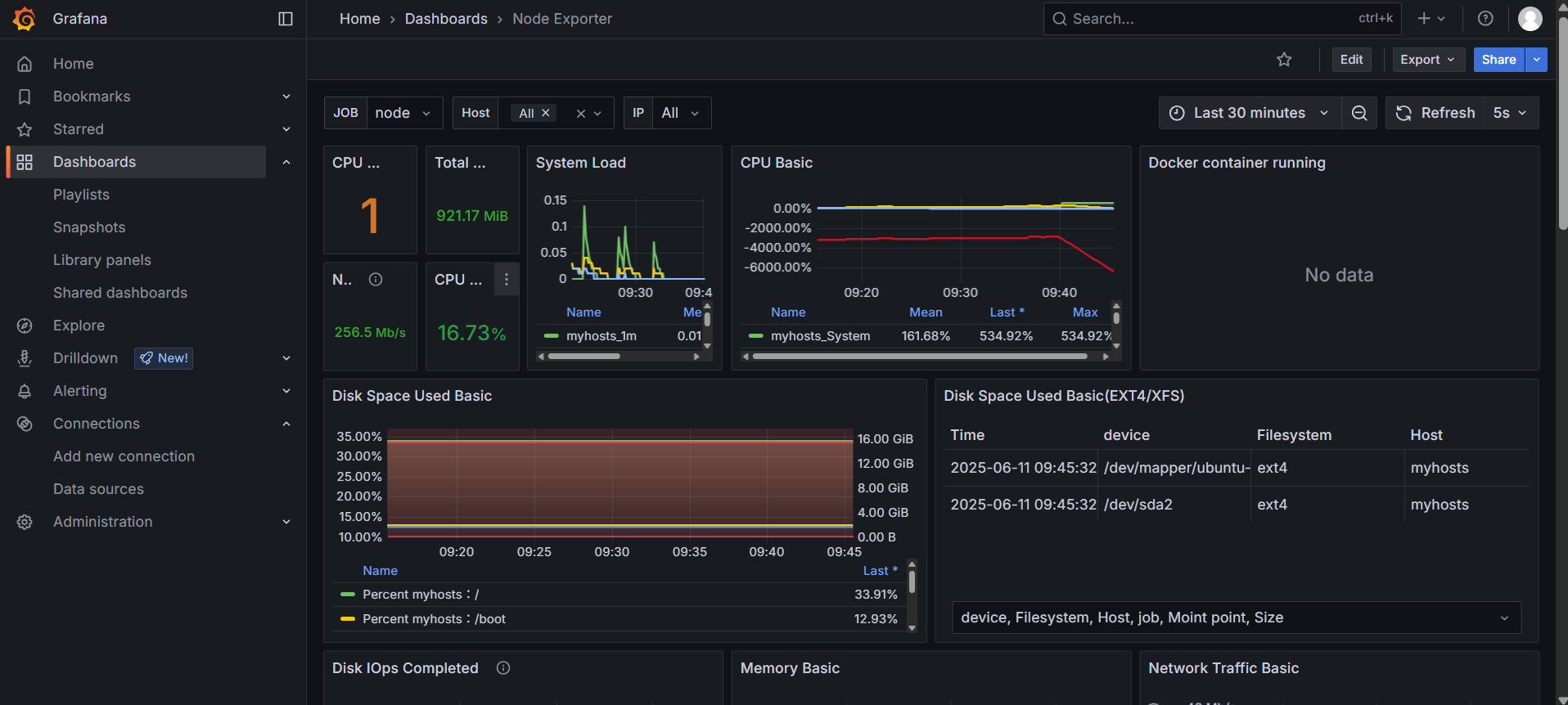This screenshot has height=705, width=1568.
Task: Open the CPU panel three-dot menu
Action: 507,280
